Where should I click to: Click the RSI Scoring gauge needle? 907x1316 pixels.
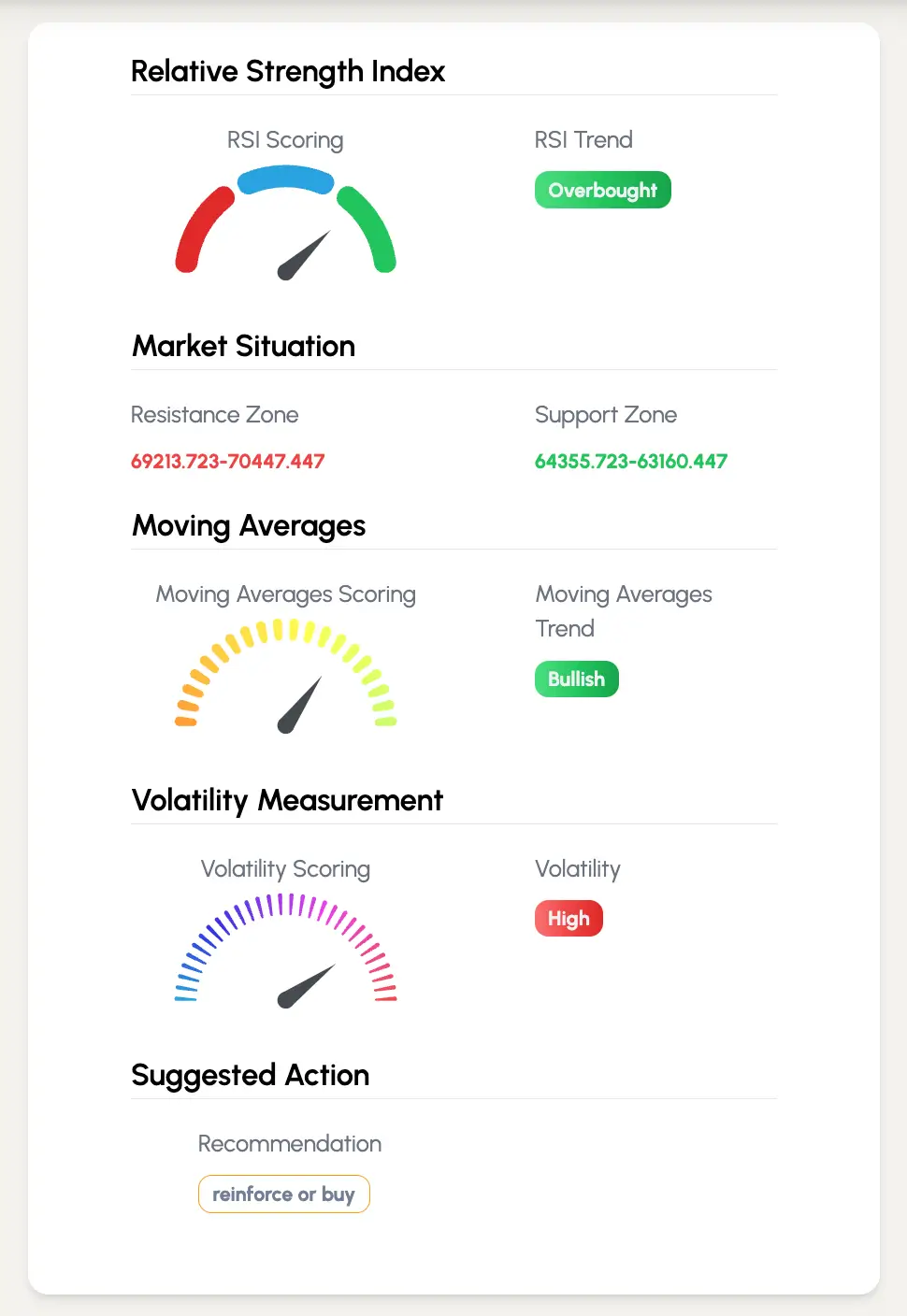coord(304,256)
